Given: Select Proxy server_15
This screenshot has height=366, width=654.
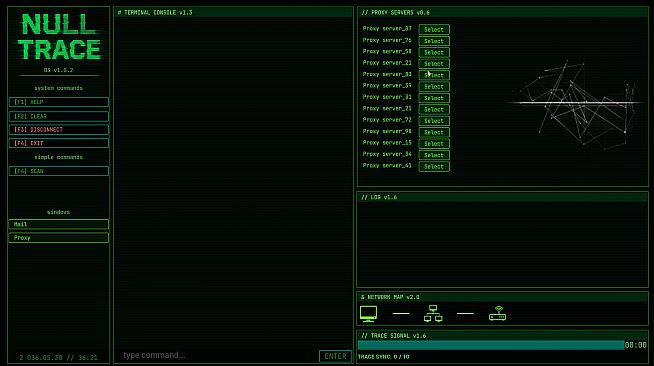Looking at the screenshot, I should pos(434,143).
